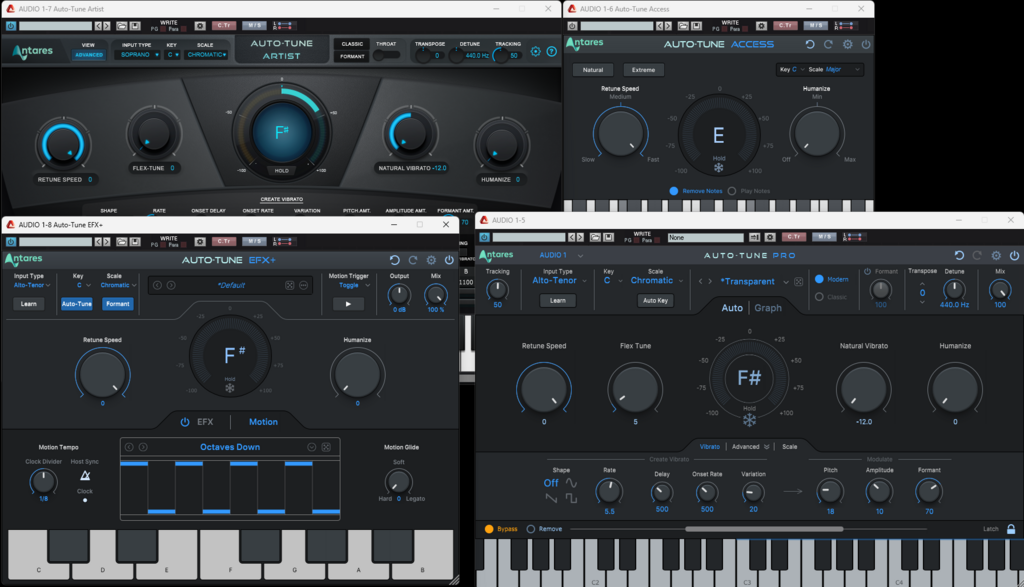Open settings gear in Auto-Tune Access

[x=848, y=44]
